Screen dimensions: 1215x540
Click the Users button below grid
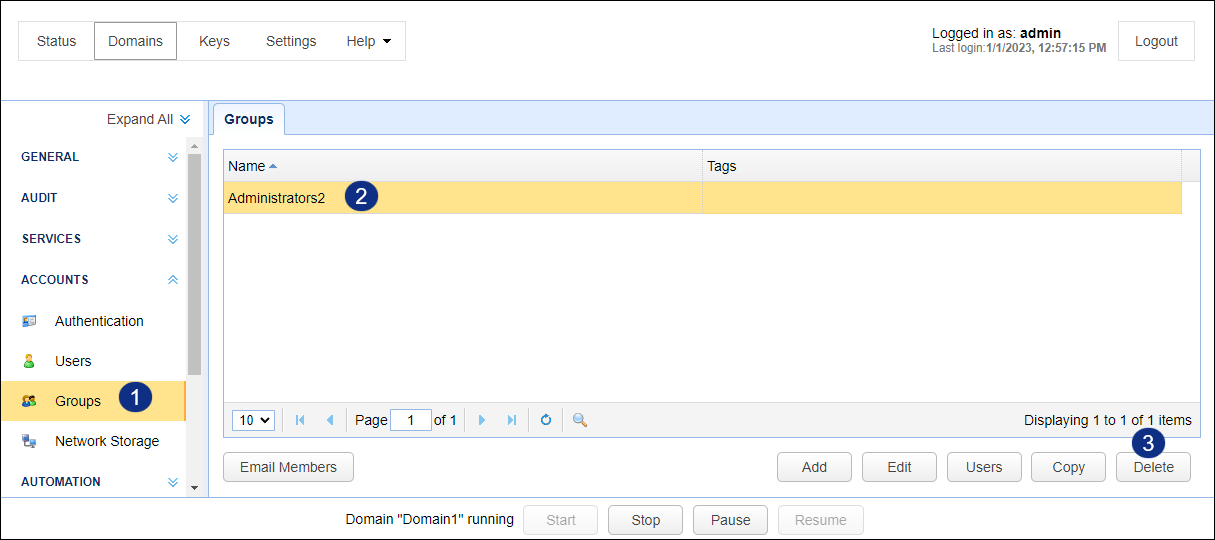(x=984, y=467)
